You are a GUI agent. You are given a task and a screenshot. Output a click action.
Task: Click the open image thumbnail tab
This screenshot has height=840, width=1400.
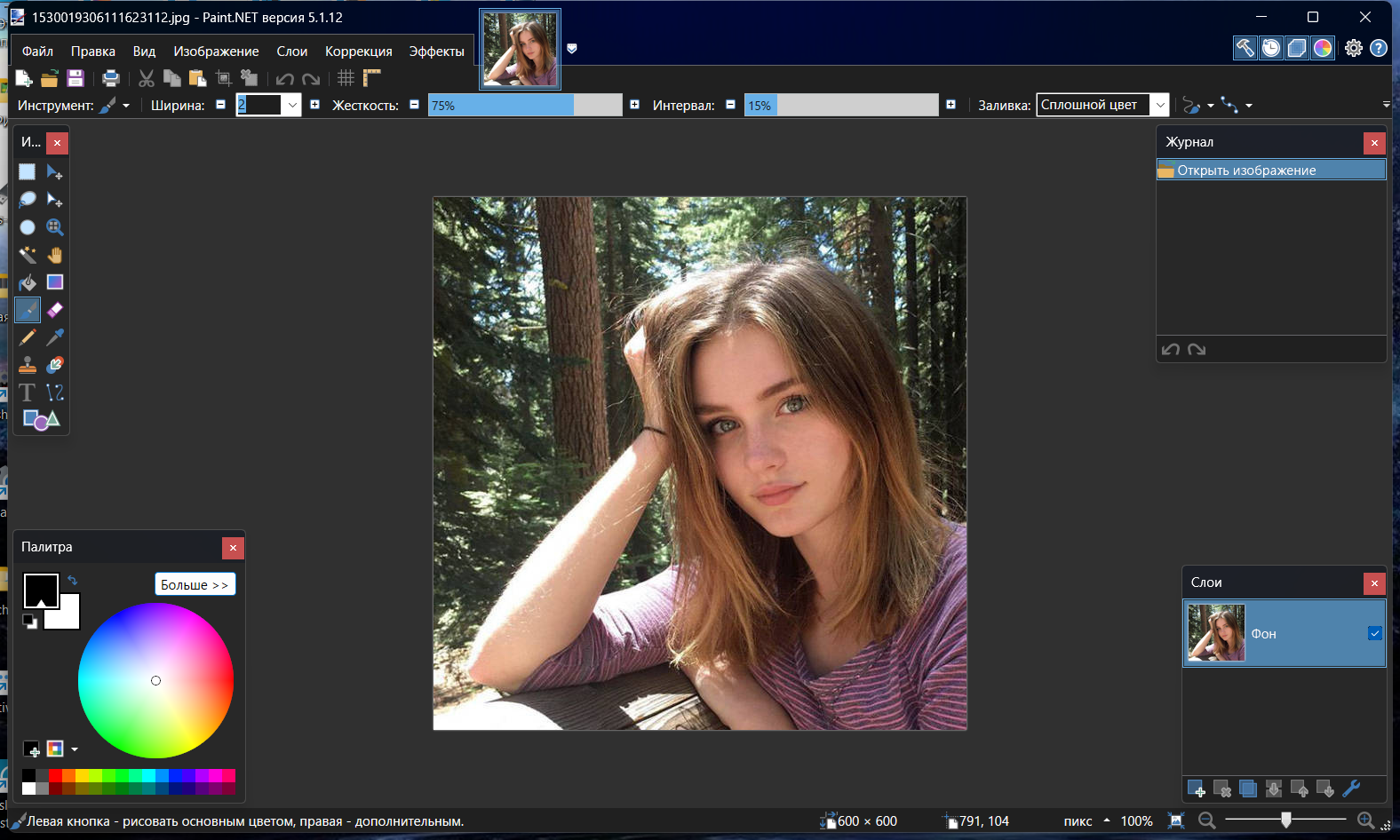(x=520, y=50)
